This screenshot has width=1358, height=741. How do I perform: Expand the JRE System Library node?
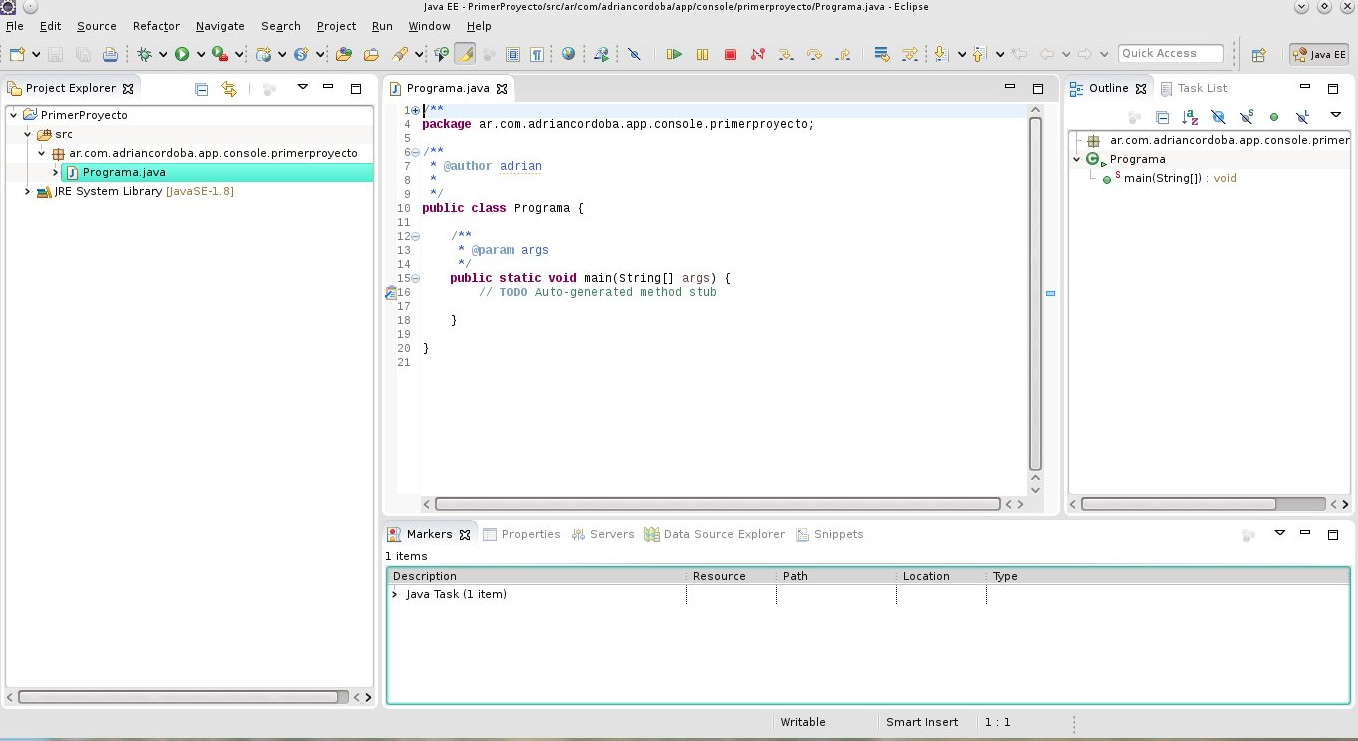click(x=28, y=191)
